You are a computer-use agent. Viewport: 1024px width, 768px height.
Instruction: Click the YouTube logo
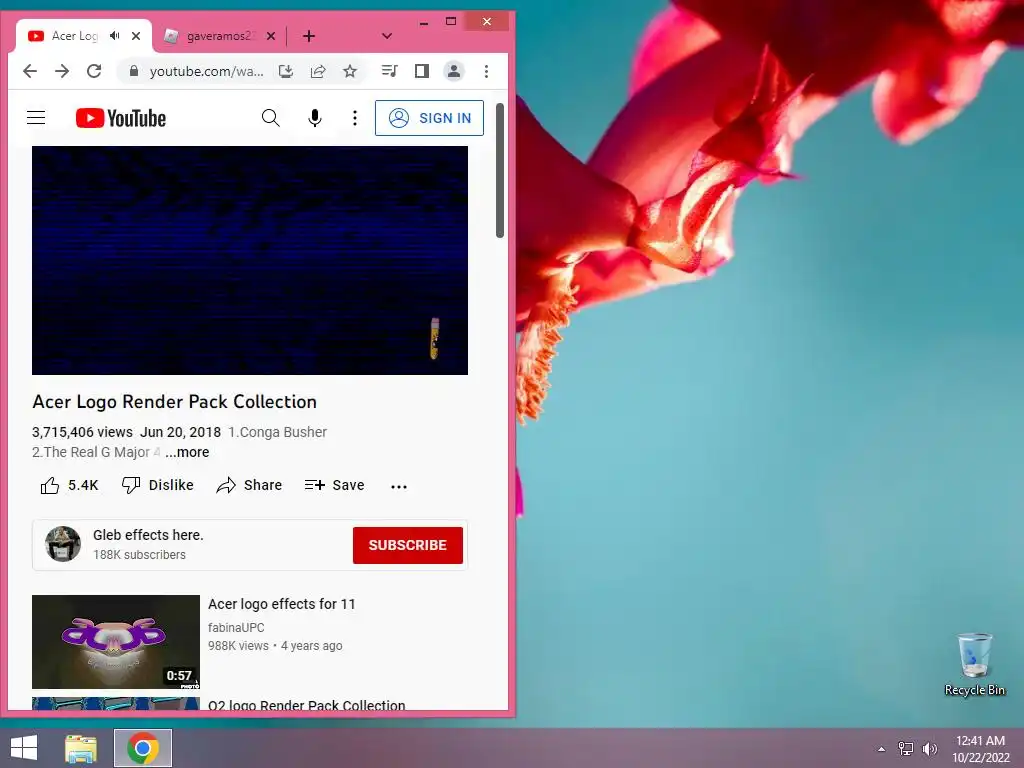121,118
